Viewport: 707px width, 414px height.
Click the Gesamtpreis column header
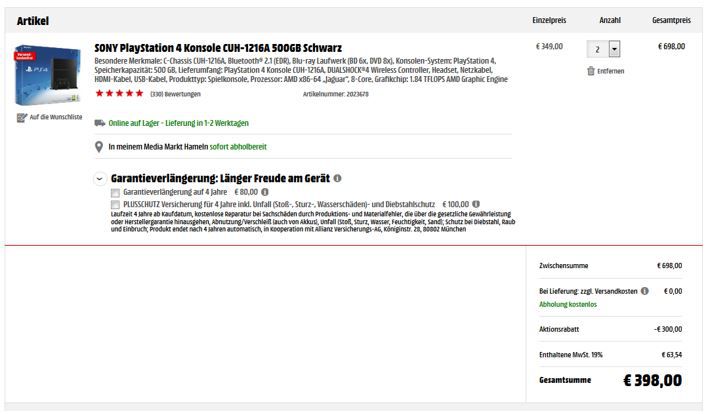(671, 20)
